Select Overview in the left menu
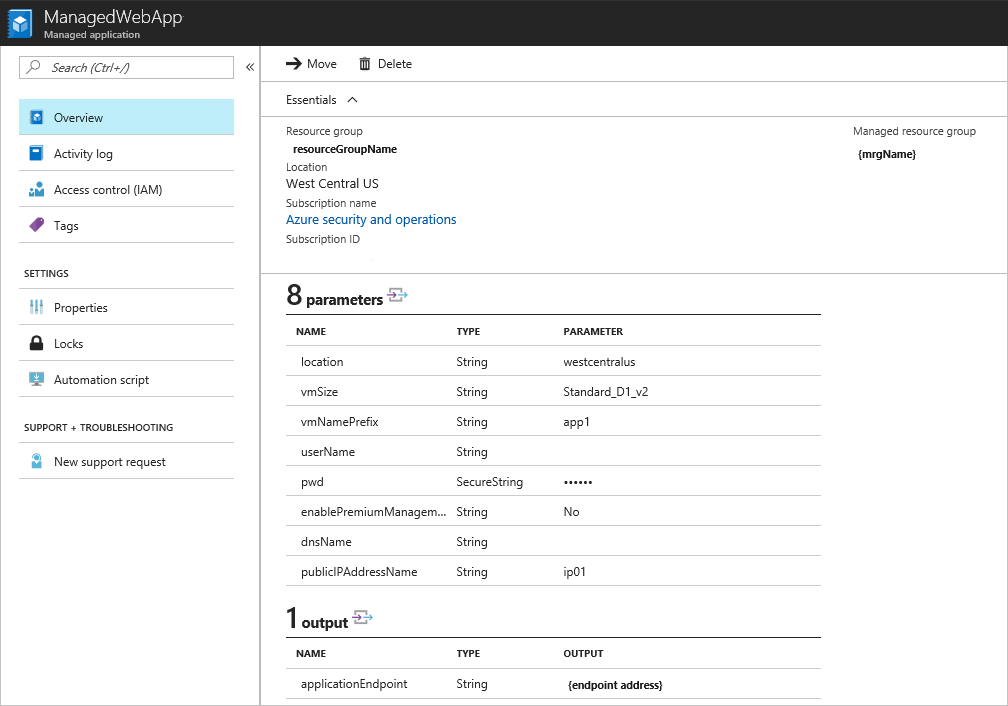This screenshot has height=706, width=1008. pos(78,118)
